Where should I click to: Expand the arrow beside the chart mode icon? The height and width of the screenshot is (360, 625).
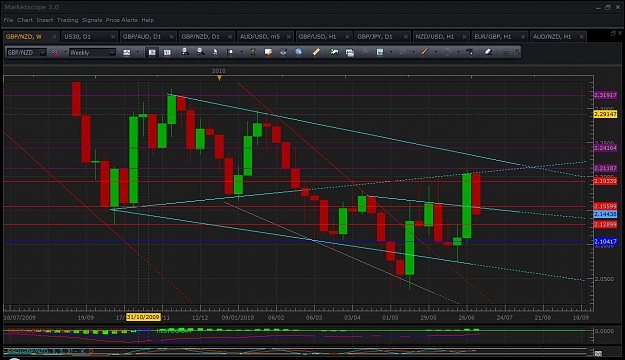point(138,52)
